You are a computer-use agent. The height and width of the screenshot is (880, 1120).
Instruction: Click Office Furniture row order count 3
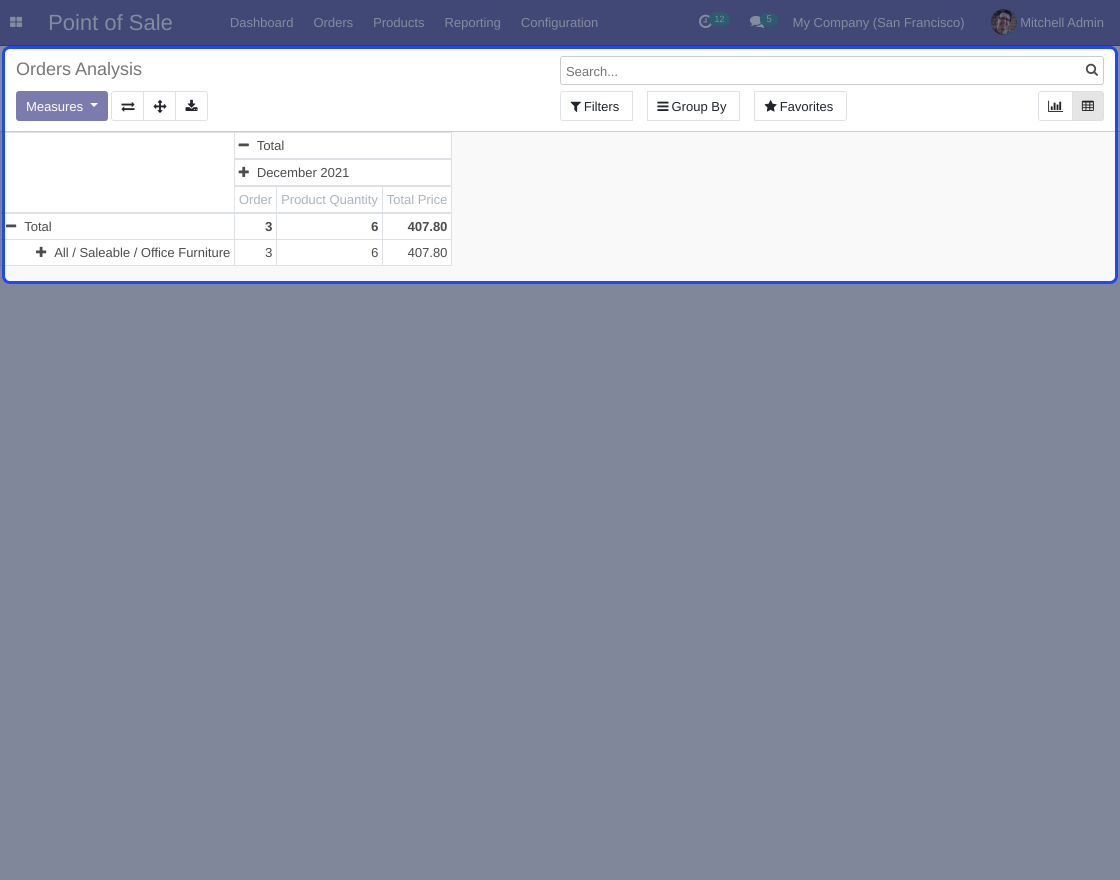(256, 253)
